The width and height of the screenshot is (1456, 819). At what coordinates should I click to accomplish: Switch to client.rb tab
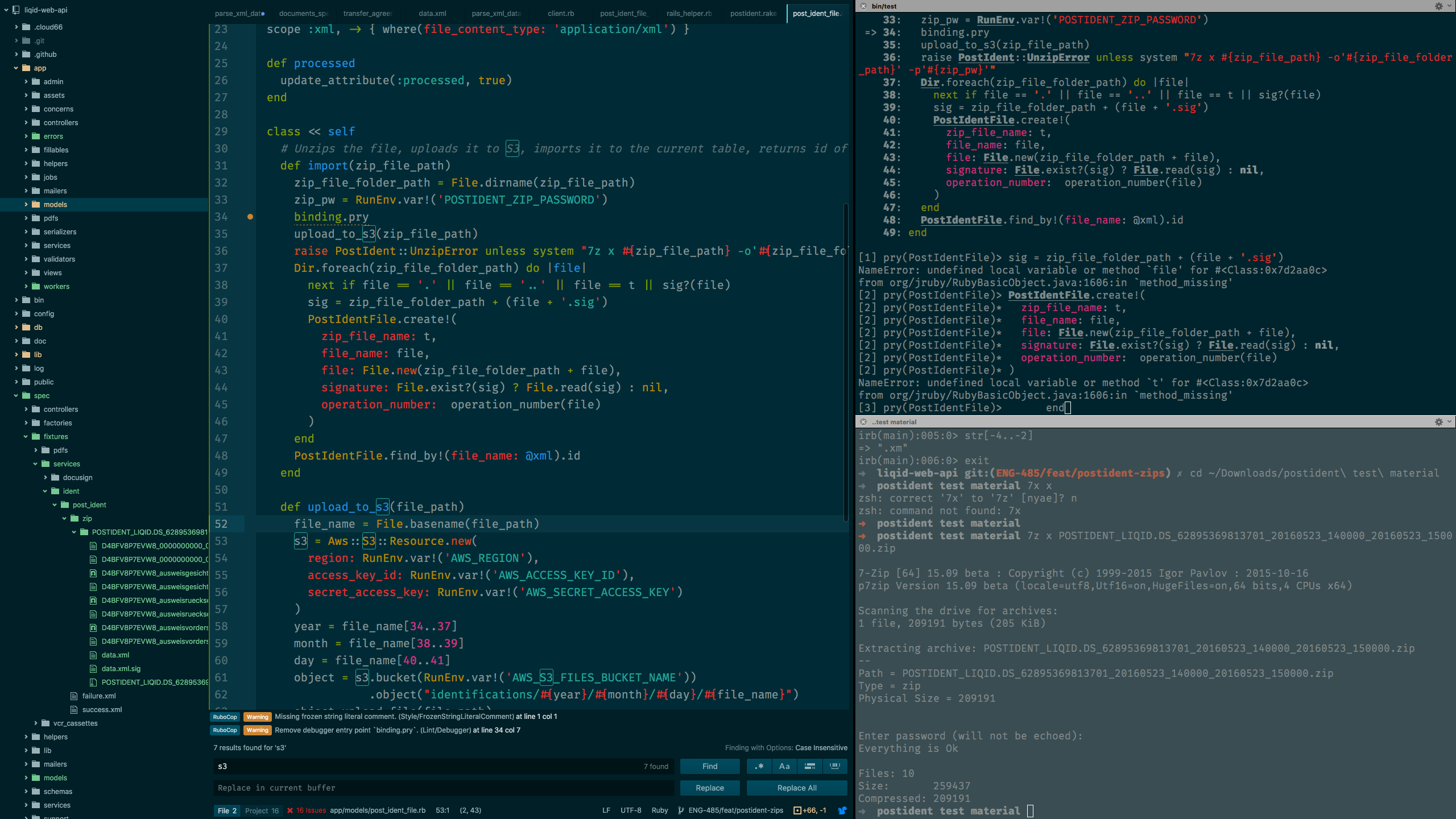point(560,13)
